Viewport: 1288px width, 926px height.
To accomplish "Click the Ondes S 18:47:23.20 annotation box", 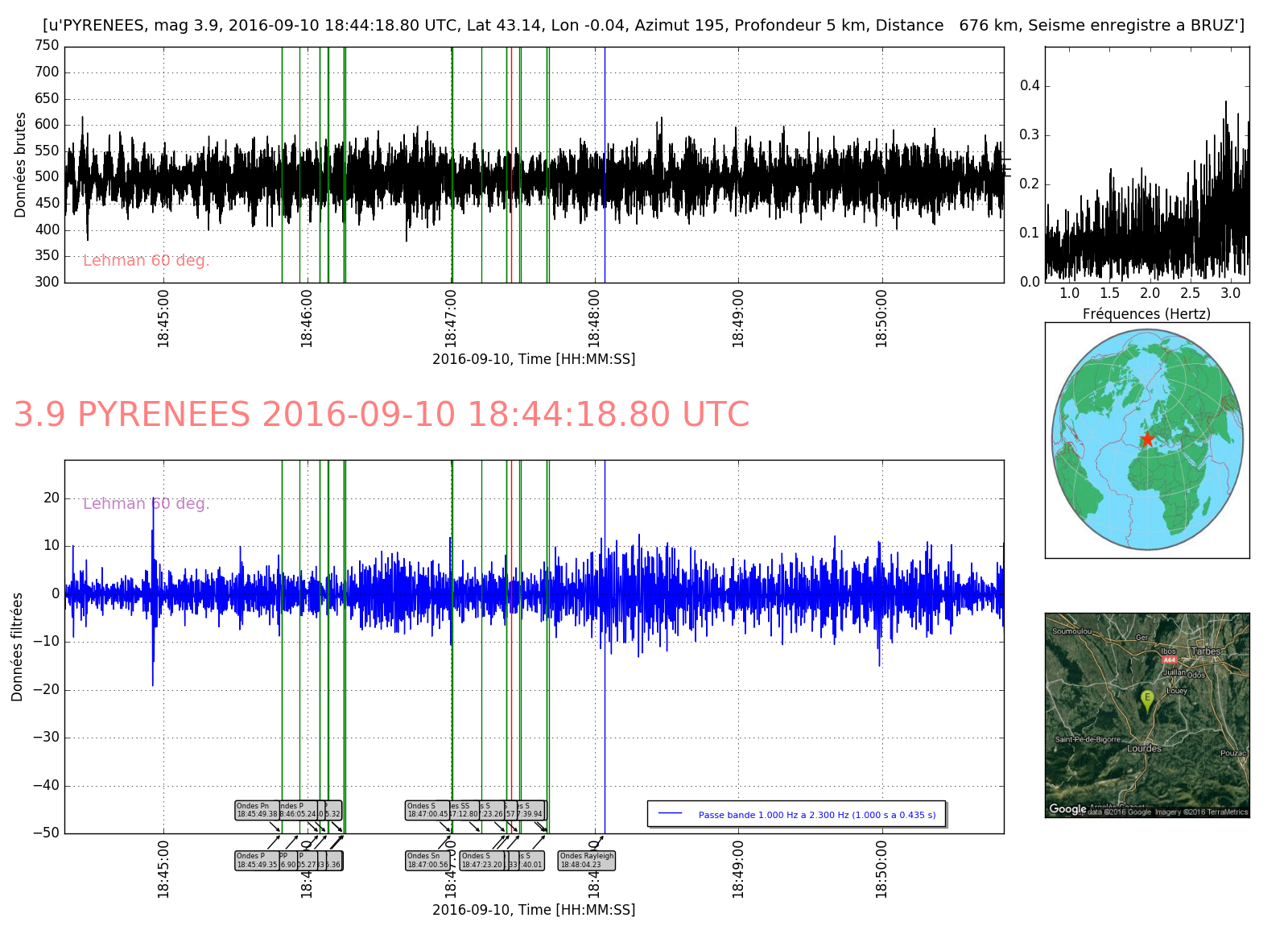I will point(482,861).
